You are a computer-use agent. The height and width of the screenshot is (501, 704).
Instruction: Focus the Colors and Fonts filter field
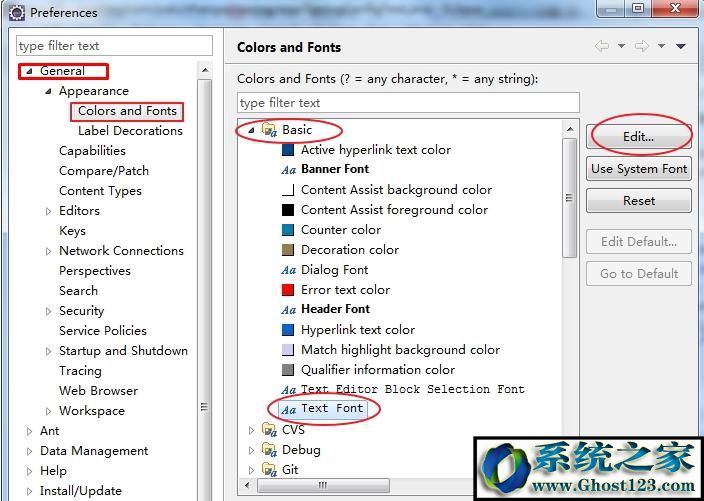pyautogui.click(x=408, y=103)
